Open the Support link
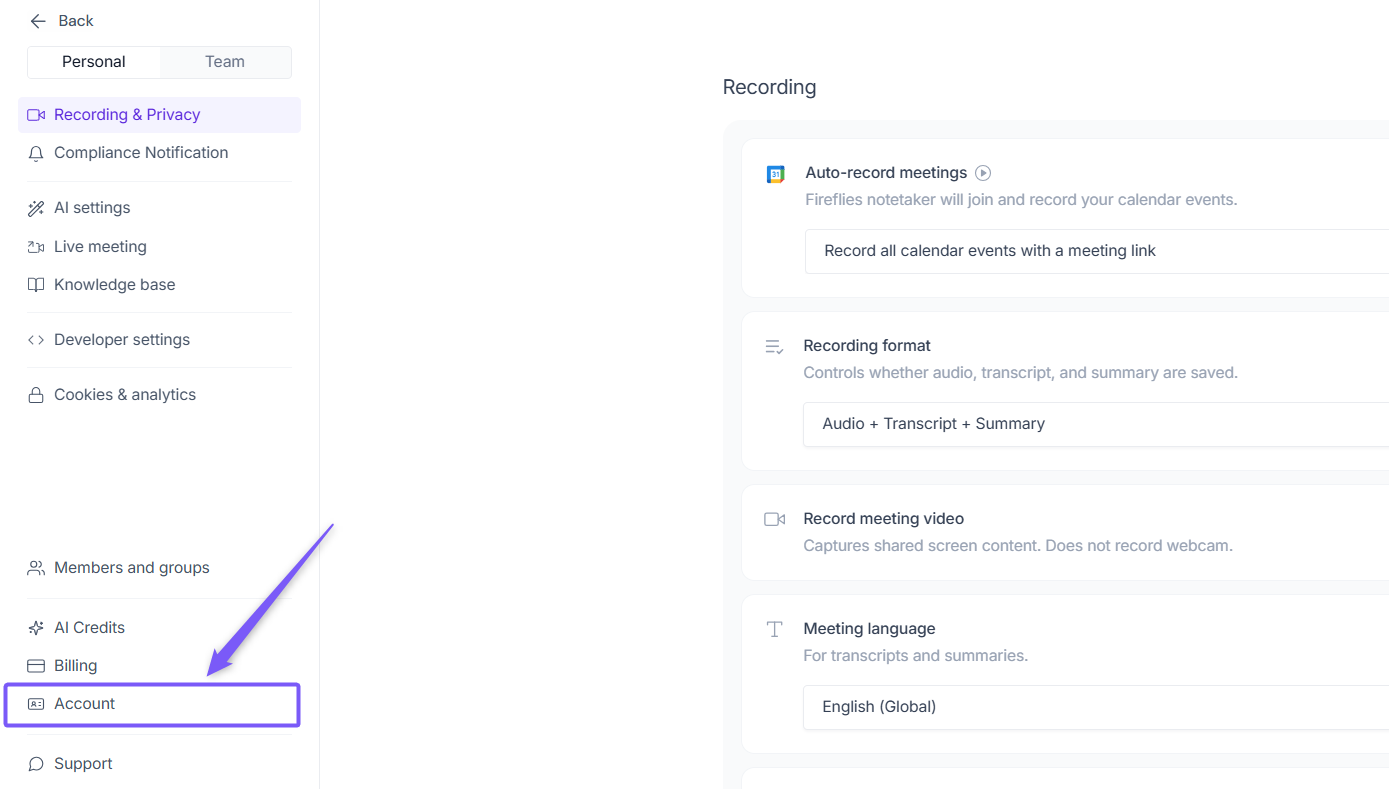The height and width of the screenshot is (789, 1389). click(83, 764)
